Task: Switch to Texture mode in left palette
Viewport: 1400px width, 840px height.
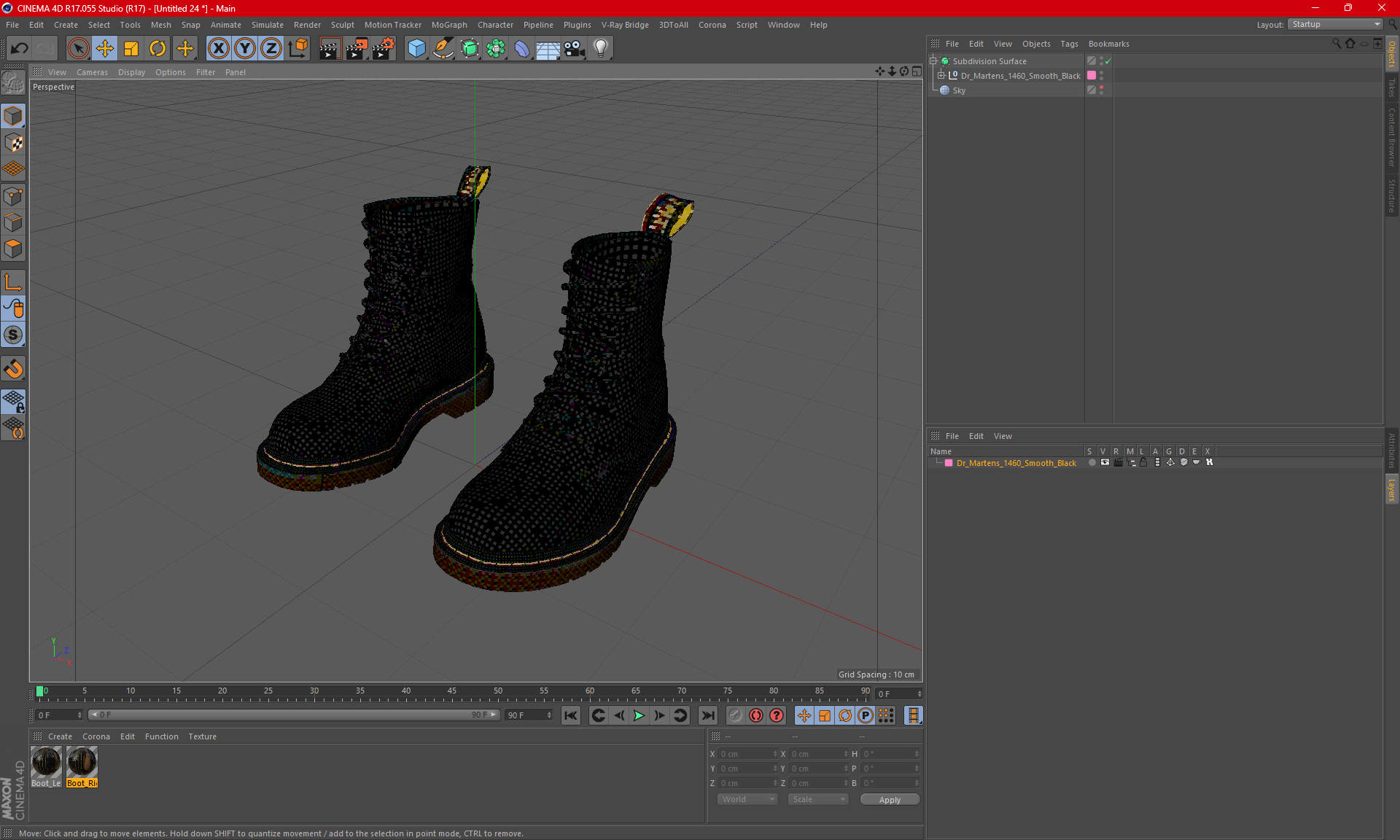Action: (x=13, y=143)
